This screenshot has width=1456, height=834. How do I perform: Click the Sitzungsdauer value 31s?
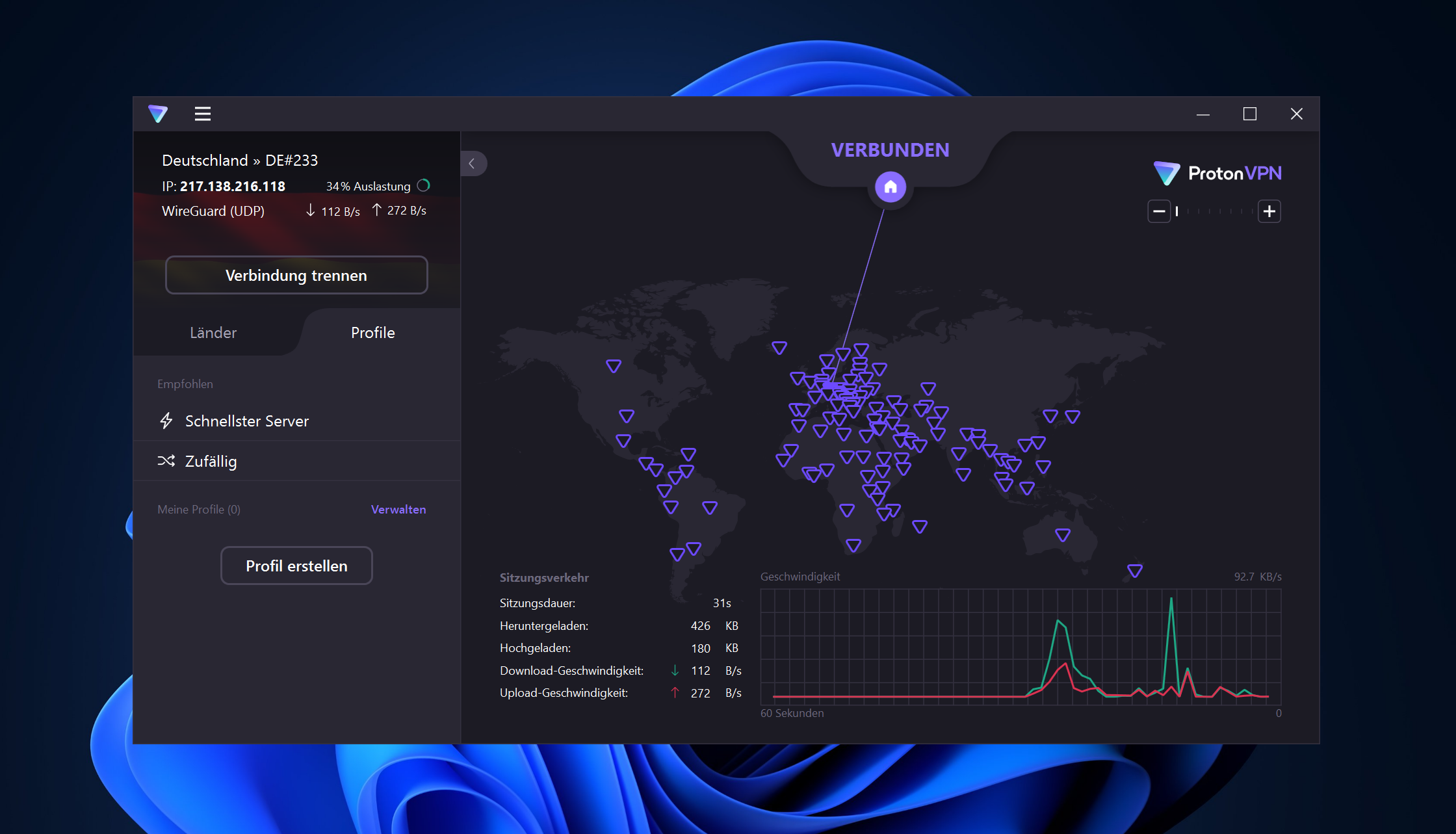pyautogui.click(x=721, y=603)
